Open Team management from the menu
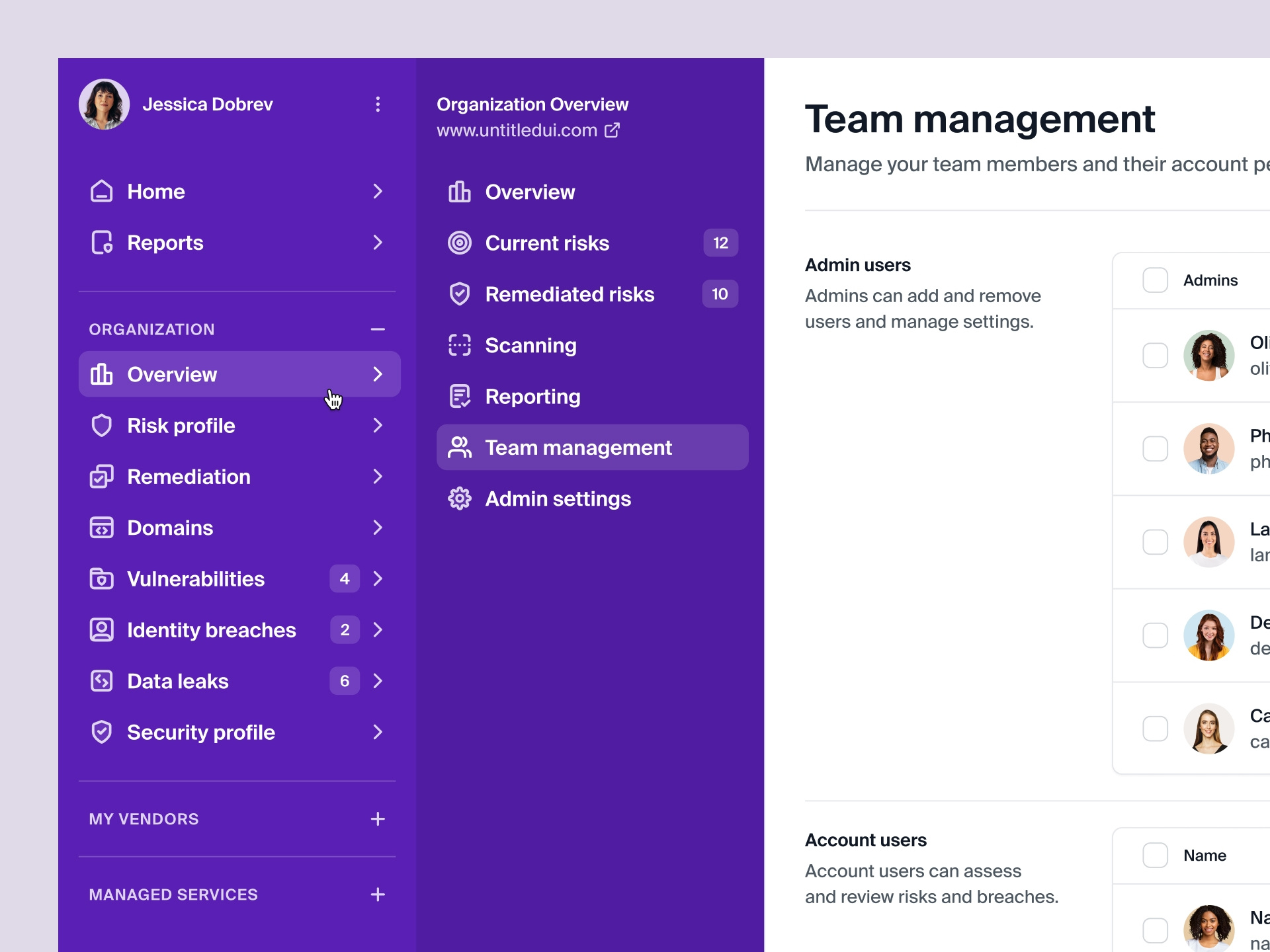 point(579,447)
